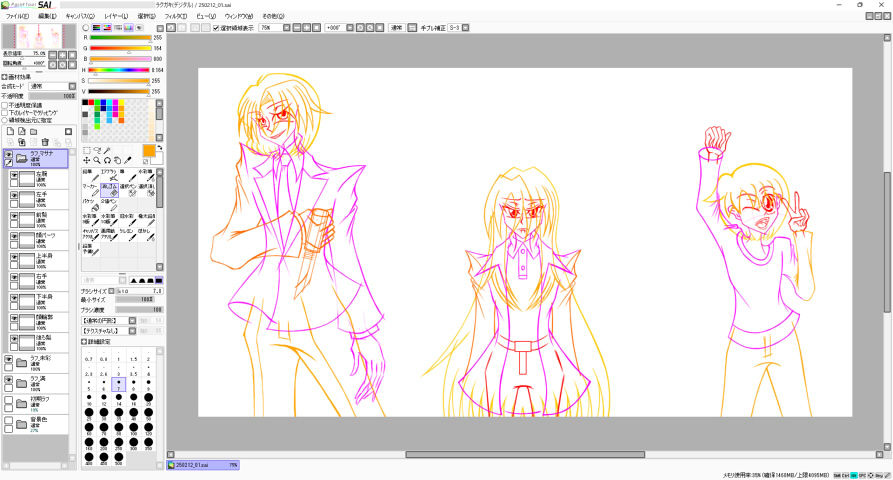This screenshot has width=893, height=480.
Task: Select the rectangular selection tool
Action: click(87, 150)
